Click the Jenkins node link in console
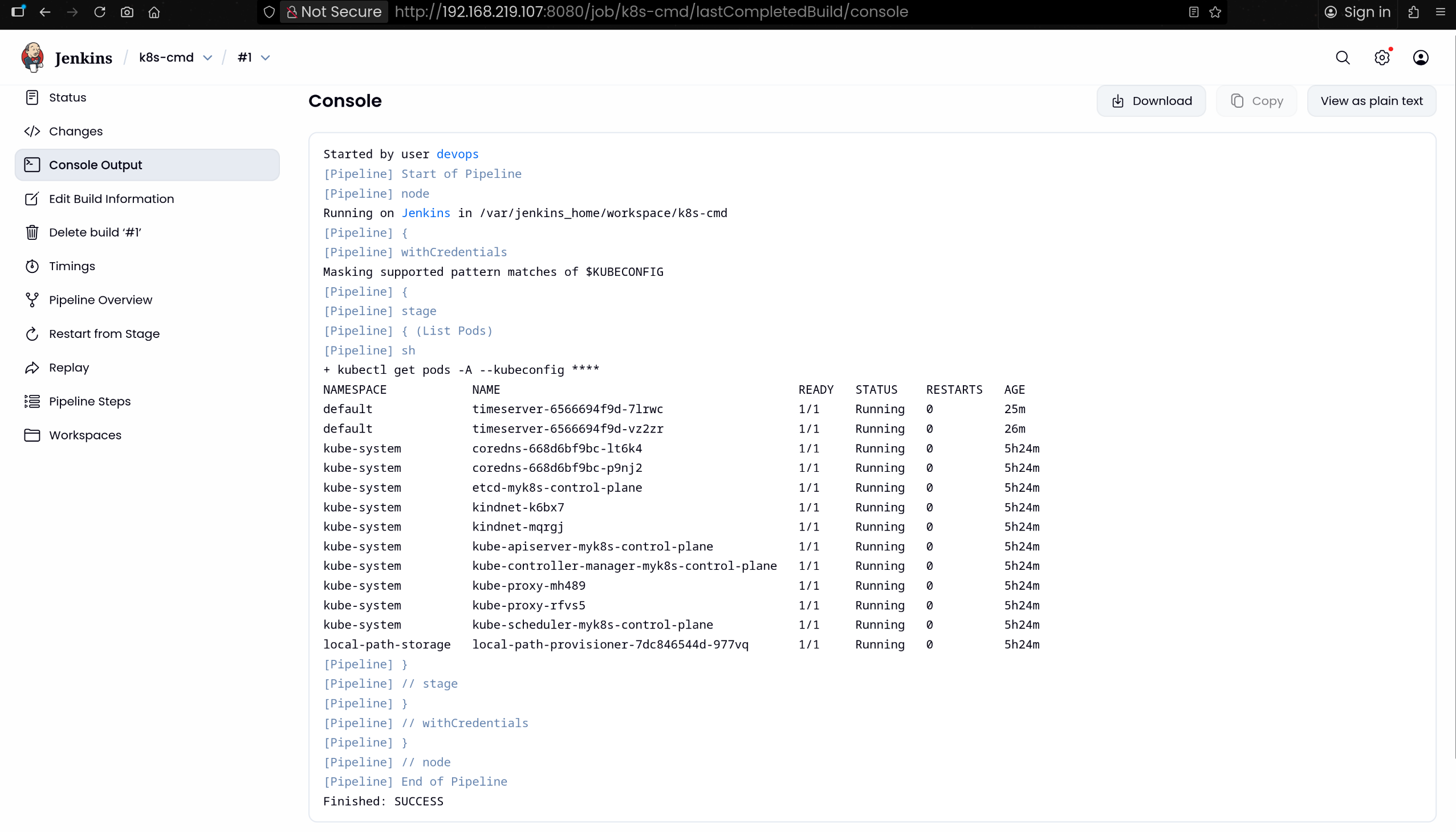Image resolution: width=1456 pixels, height=832 pixels. (426, 213)
